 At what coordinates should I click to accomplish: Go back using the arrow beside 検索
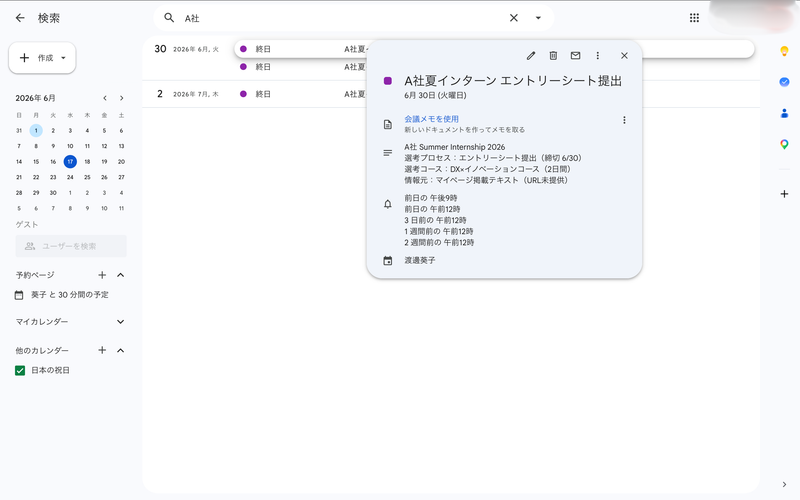(20, 18)
